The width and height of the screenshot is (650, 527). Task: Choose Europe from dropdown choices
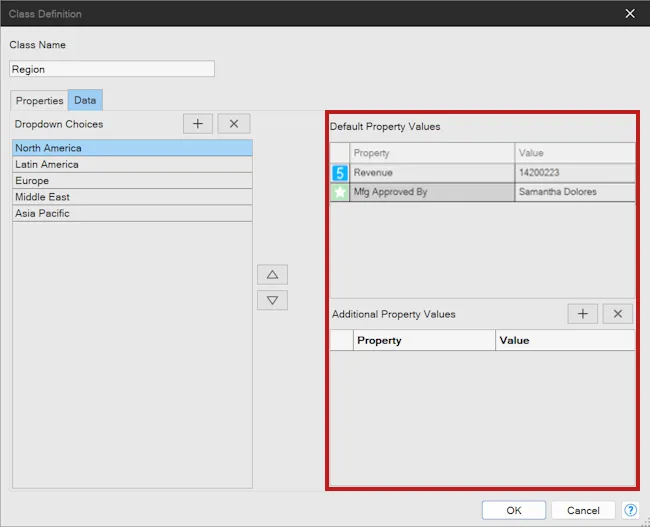132,181
